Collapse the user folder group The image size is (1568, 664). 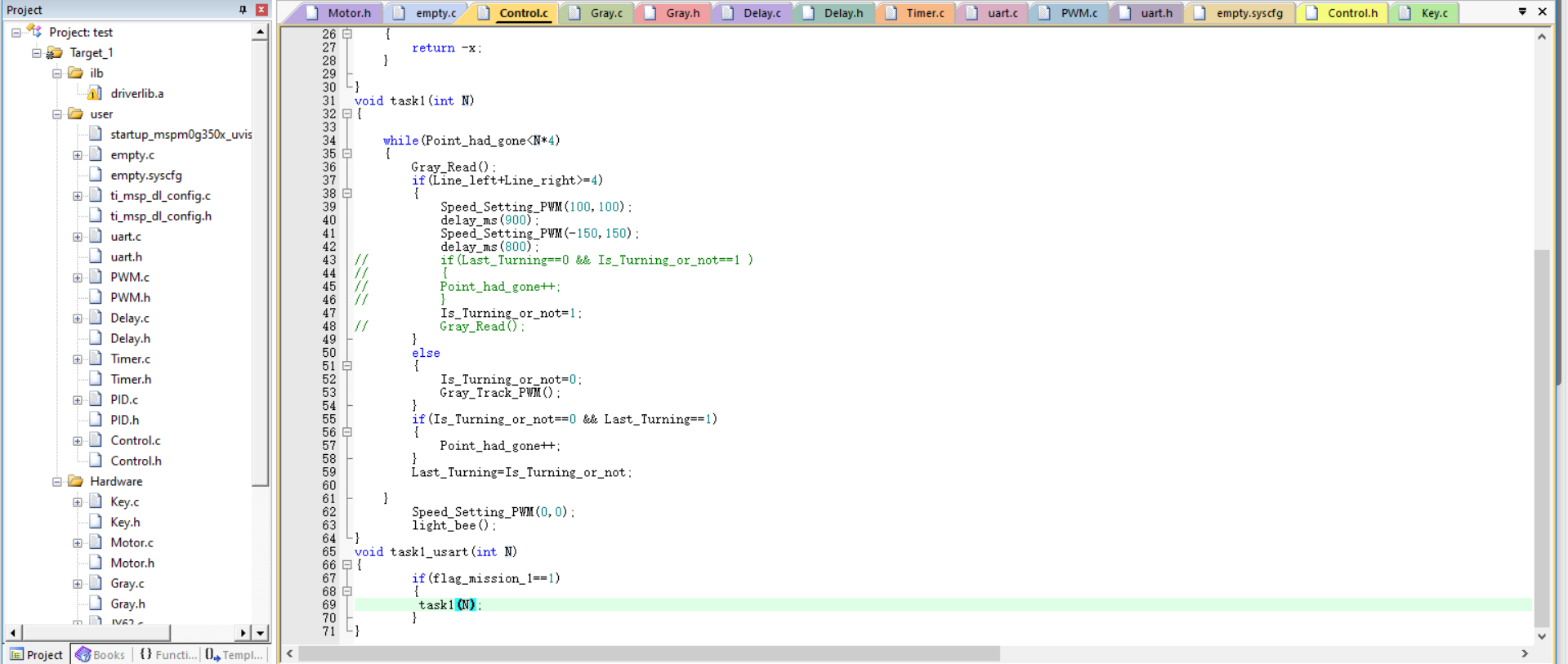tap(57, 114)
